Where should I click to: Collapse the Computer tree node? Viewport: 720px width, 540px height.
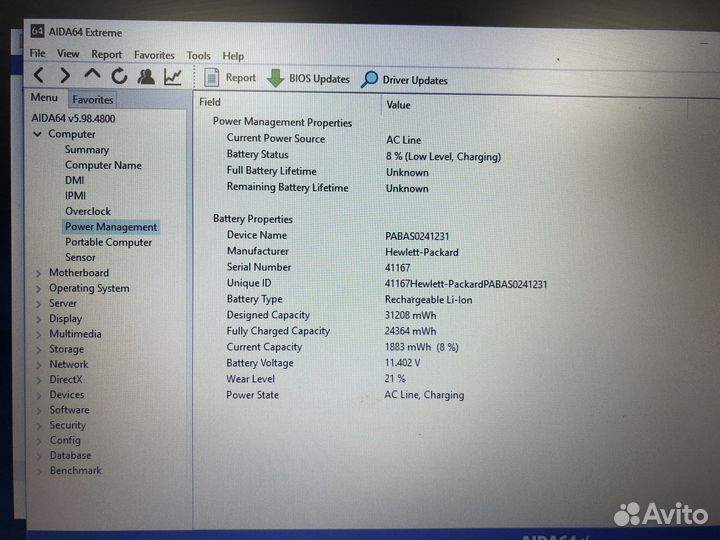[x=38, y=134]
